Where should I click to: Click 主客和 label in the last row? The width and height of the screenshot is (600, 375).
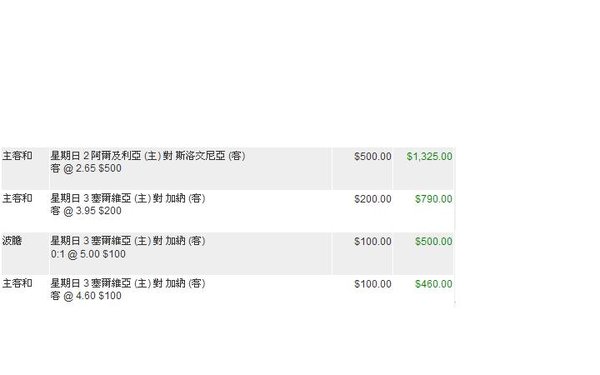pos(17,283)
